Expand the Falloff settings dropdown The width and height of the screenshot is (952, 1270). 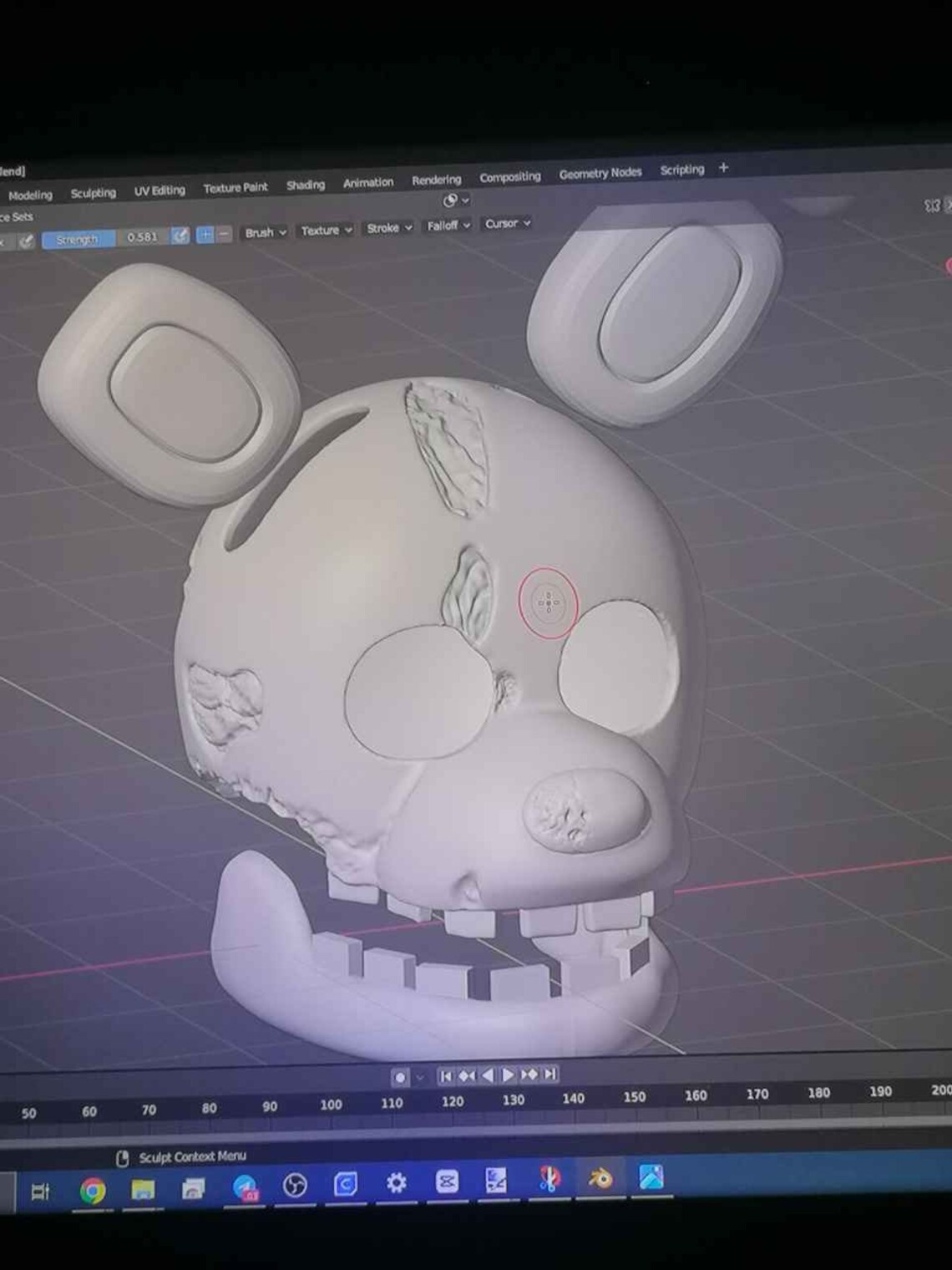(449, 226)
